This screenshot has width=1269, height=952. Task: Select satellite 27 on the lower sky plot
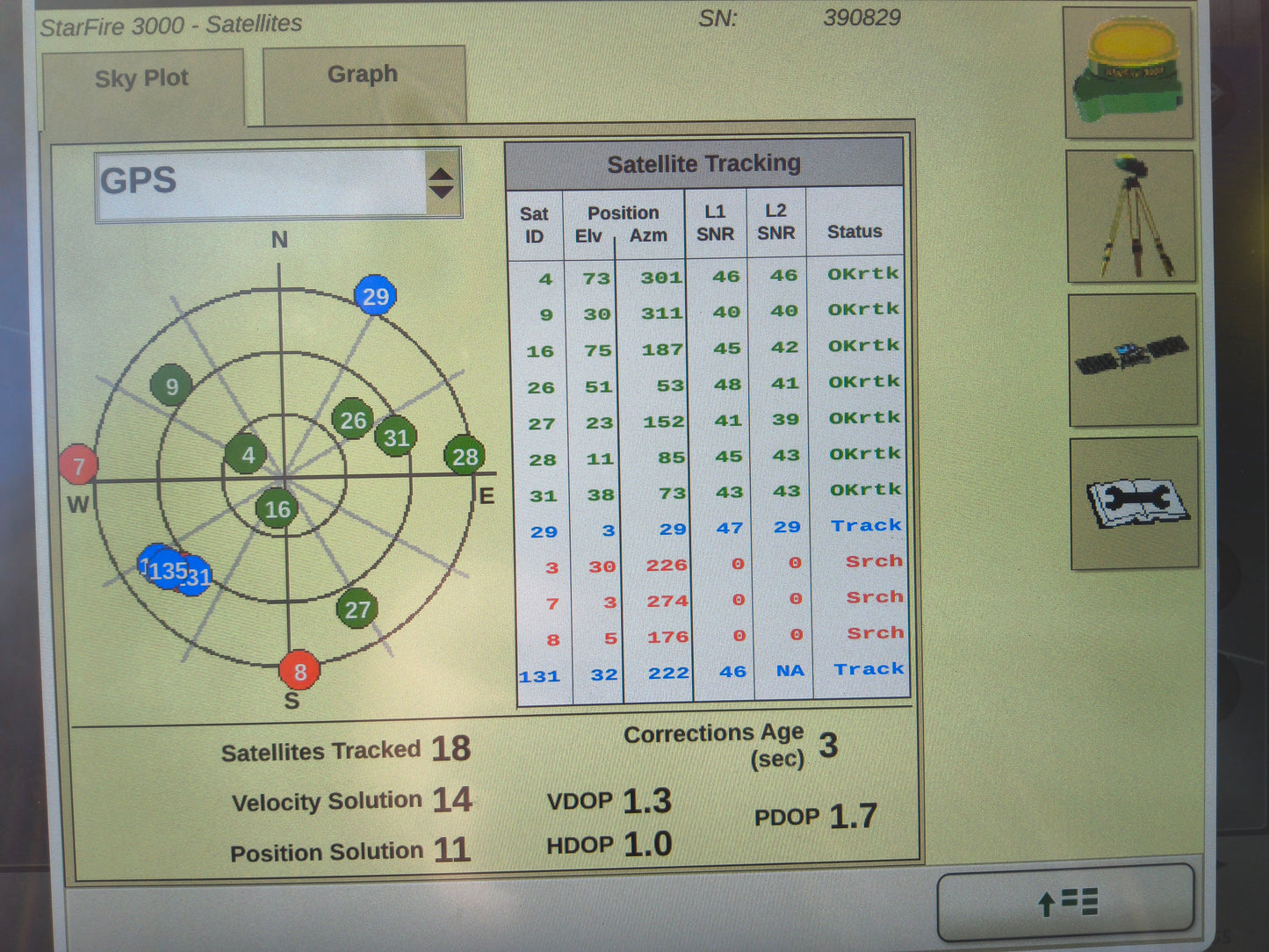click(x=357, y=609)
